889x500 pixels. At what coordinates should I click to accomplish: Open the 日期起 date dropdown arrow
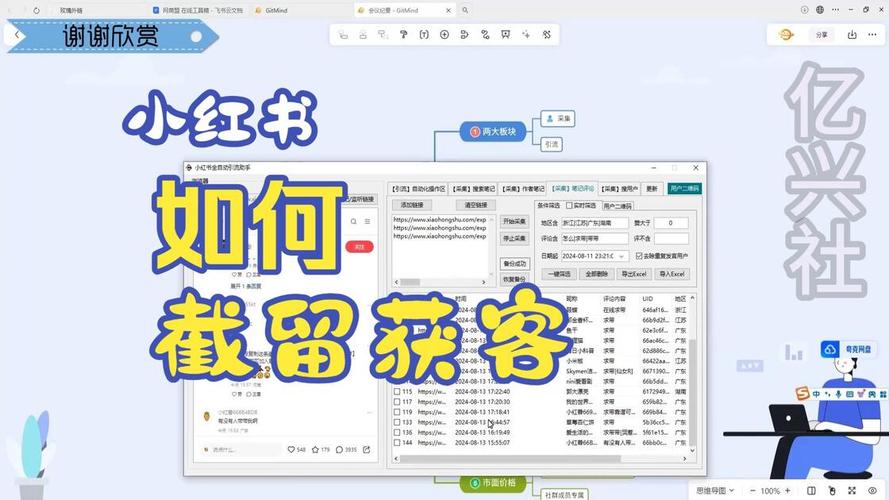click(622, 256)
